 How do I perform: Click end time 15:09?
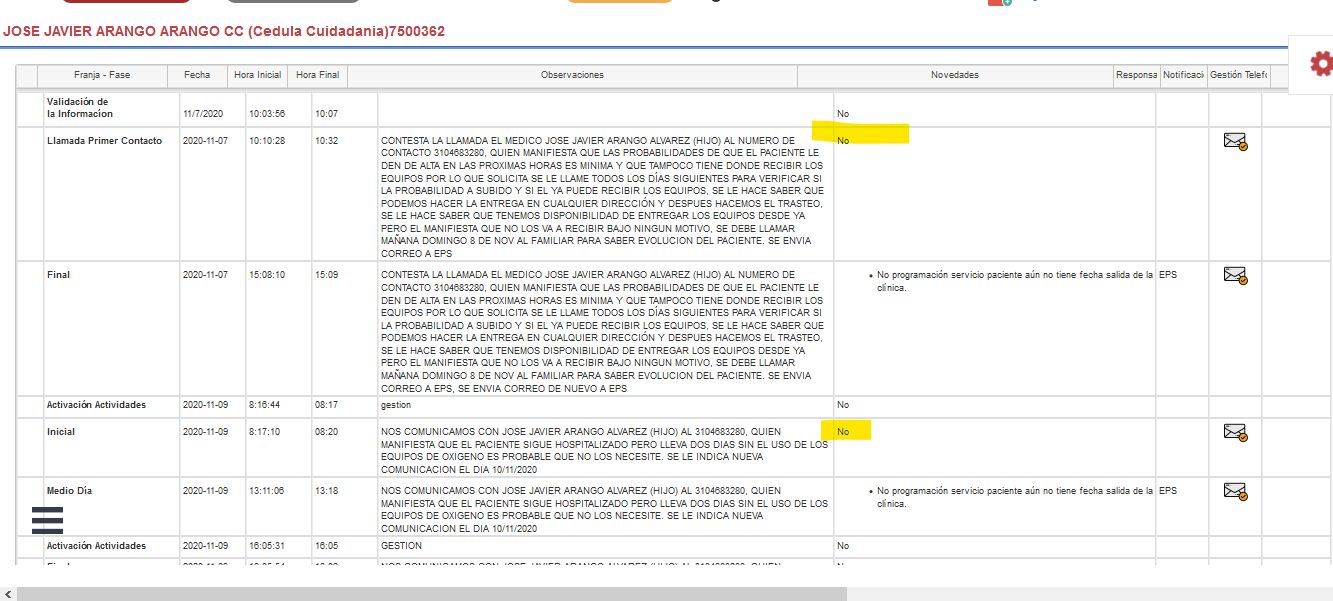click(326, 274)
